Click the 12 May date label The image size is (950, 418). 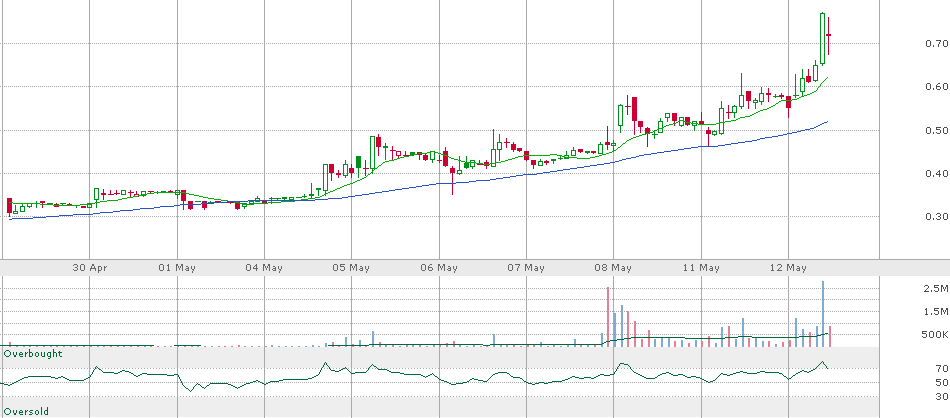tap(788, 267)
